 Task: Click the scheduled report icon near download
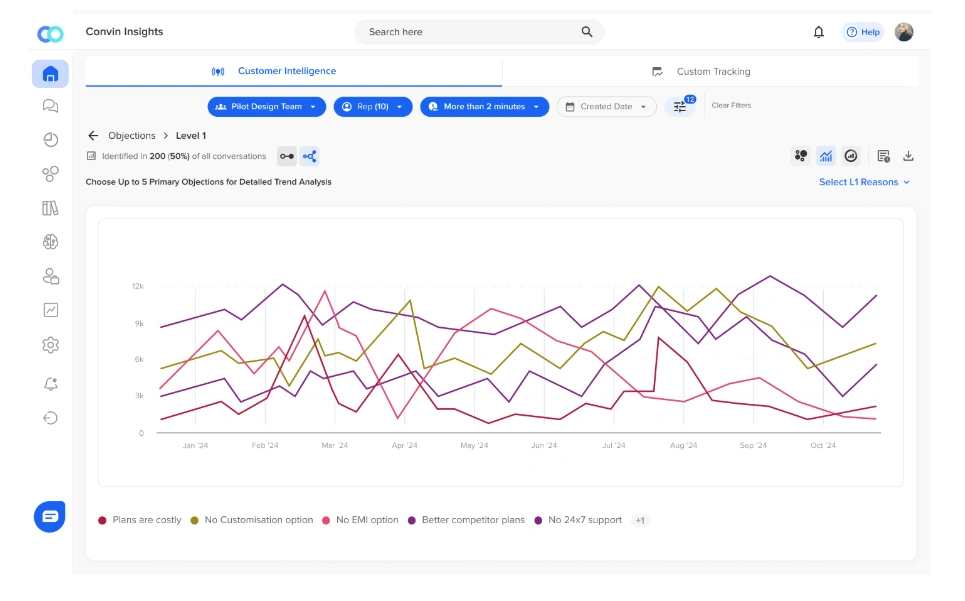[x=884, y=156]
